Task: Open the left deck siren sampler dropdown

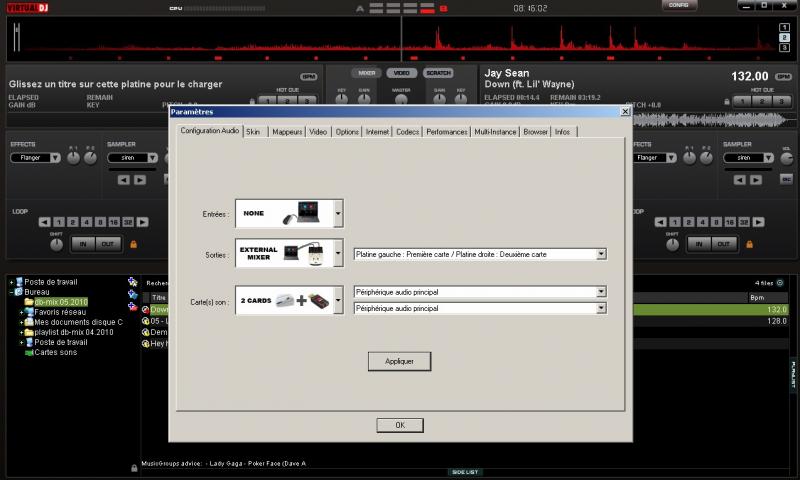Action: (153, 158)
